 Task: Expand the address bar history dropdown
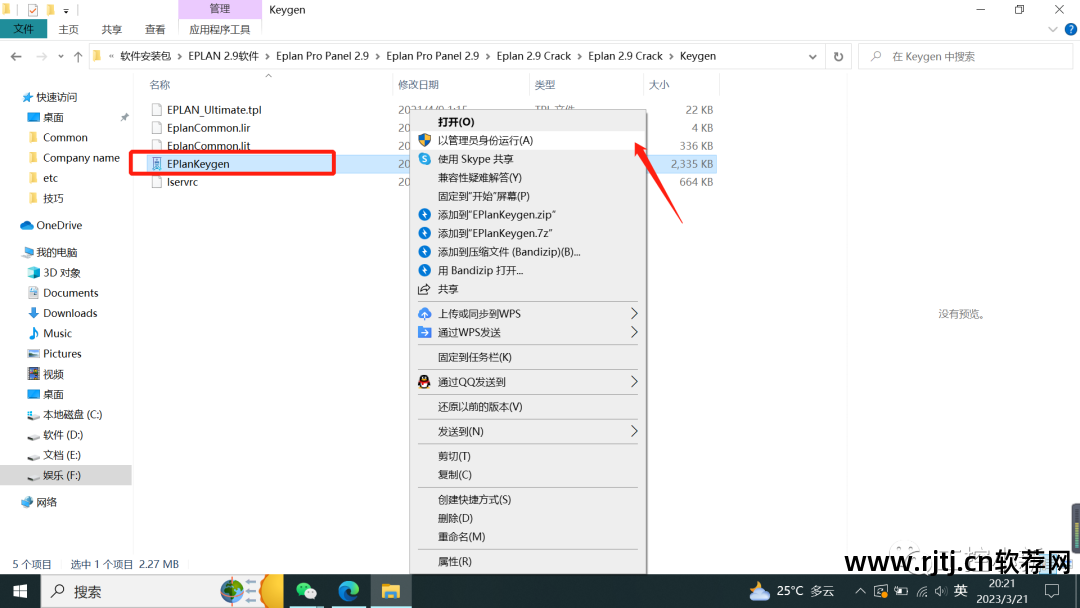(x=813, y=56)
